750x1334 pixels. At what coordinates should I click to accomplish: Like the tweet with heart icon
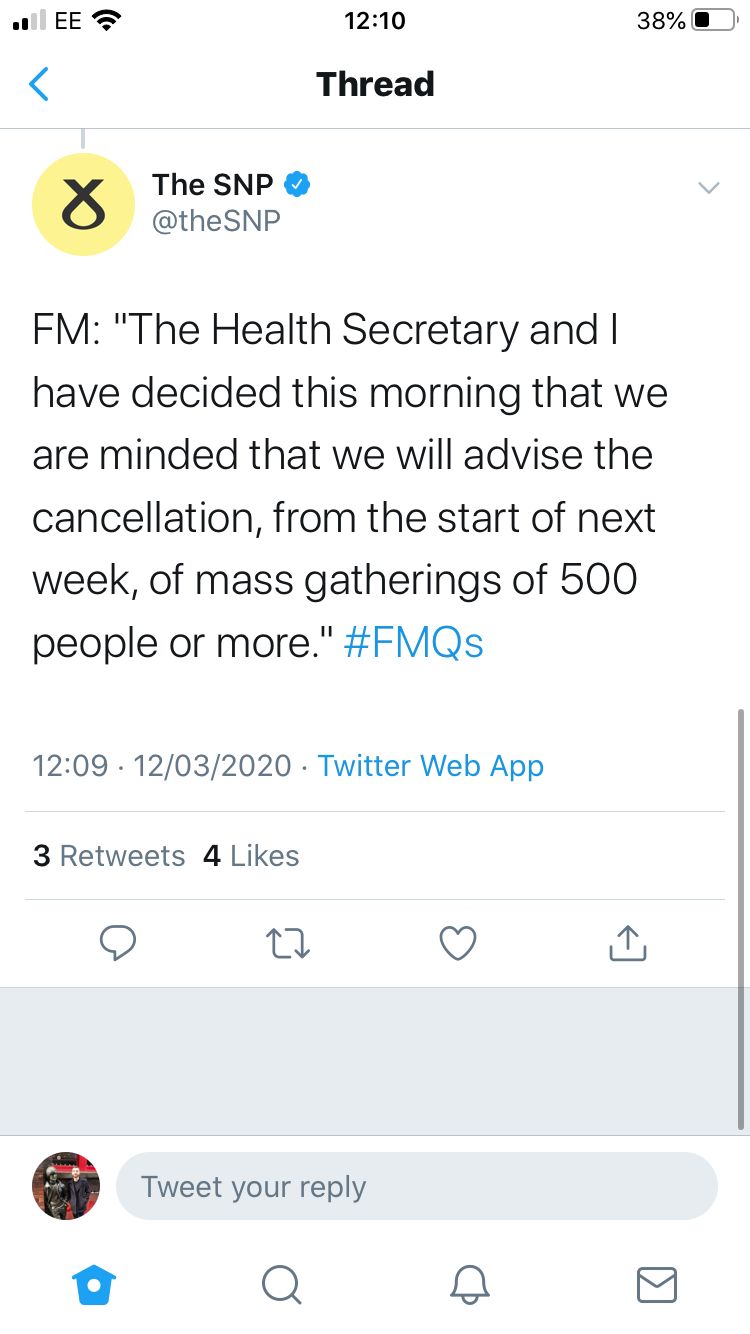click(x=458, y=942)
